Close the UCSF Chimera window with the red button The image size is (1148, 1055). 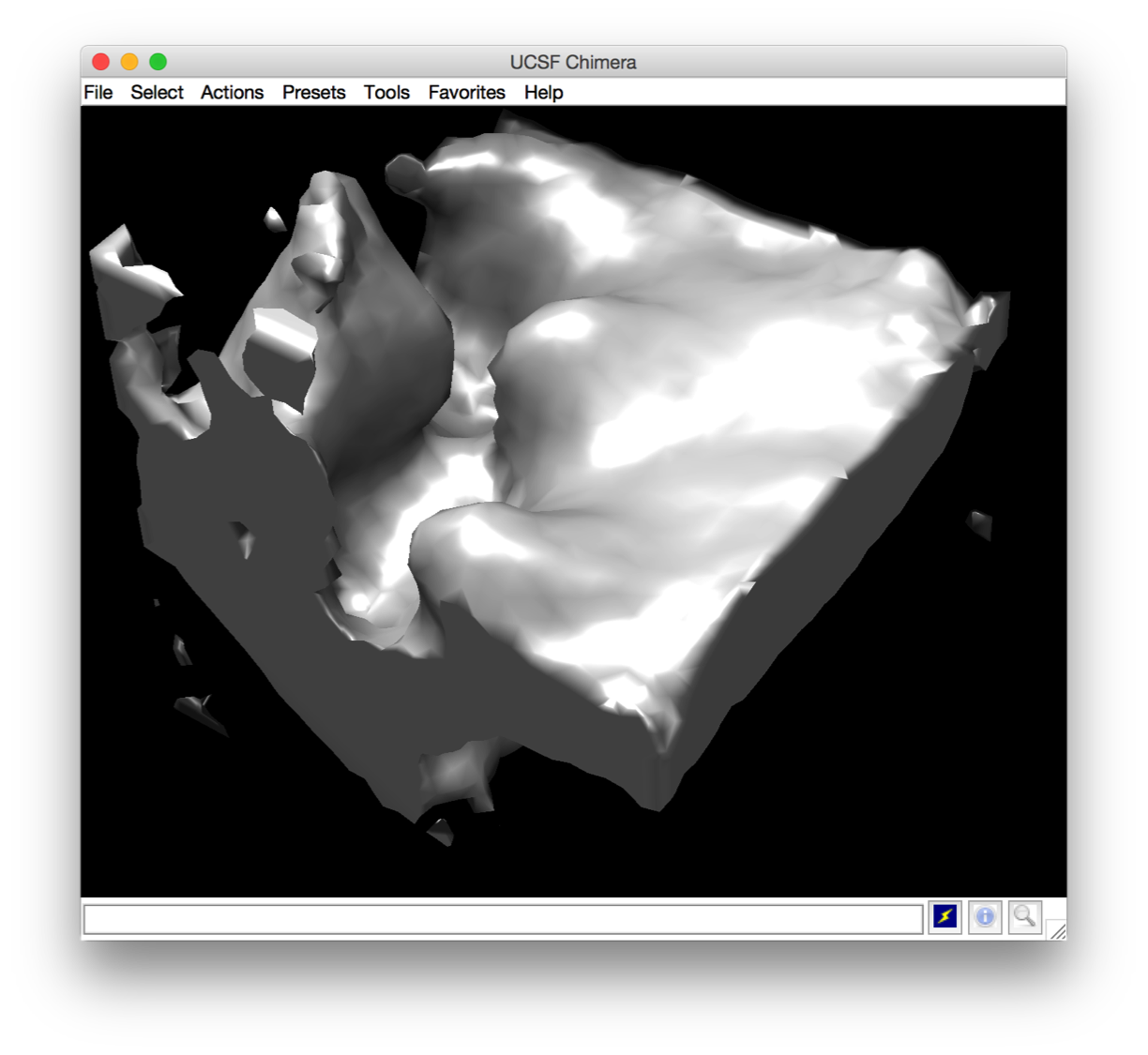pyautogui.click(x=101, y=62)
